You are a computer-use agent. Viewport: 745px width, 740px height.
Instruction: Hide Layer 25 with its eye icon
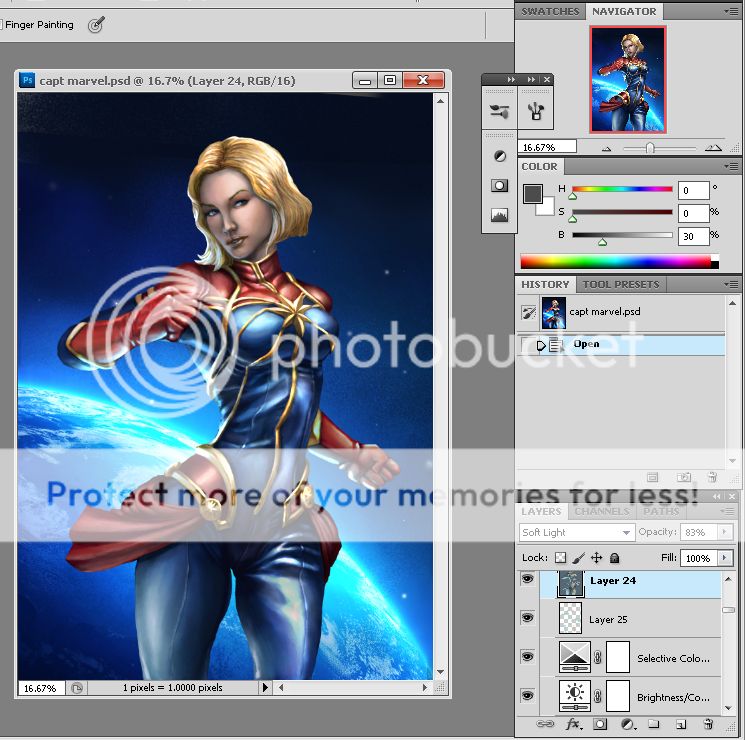[x=527, y=618]
